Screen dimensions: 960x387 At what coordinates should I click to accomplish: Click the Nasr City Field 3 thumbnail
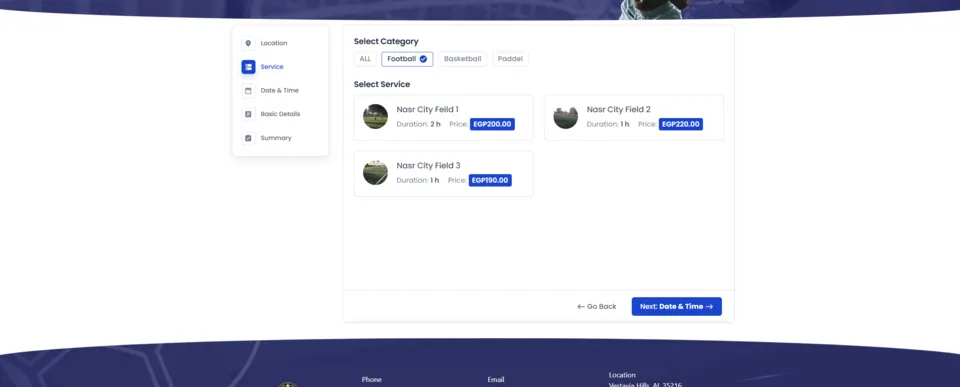[x=375, y=173]
